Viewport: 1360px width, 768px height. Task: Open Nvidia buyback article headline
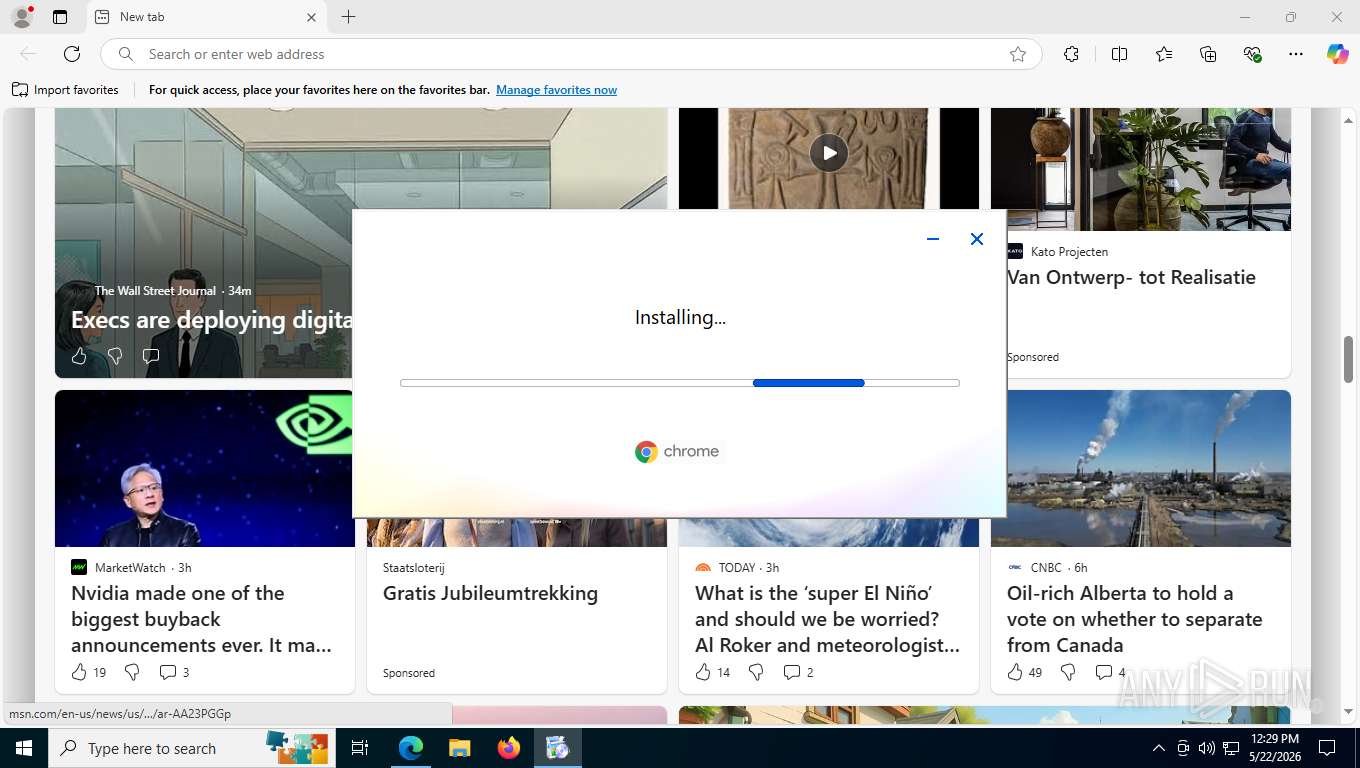201,619
